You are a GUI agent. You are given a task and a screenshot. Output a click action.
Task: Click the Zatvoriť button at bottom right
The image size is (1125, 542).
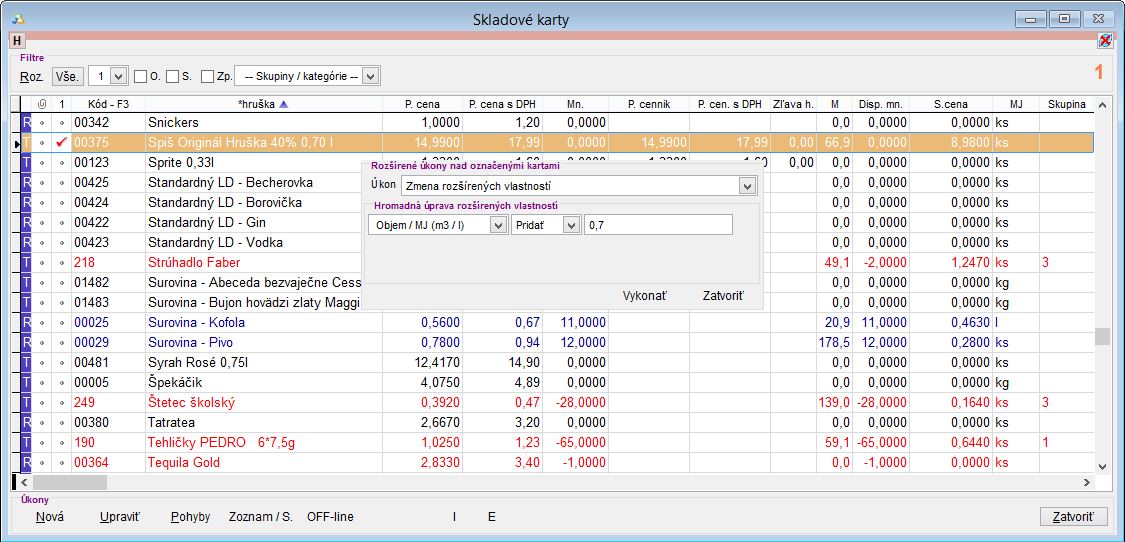(x=1074, y=517)
